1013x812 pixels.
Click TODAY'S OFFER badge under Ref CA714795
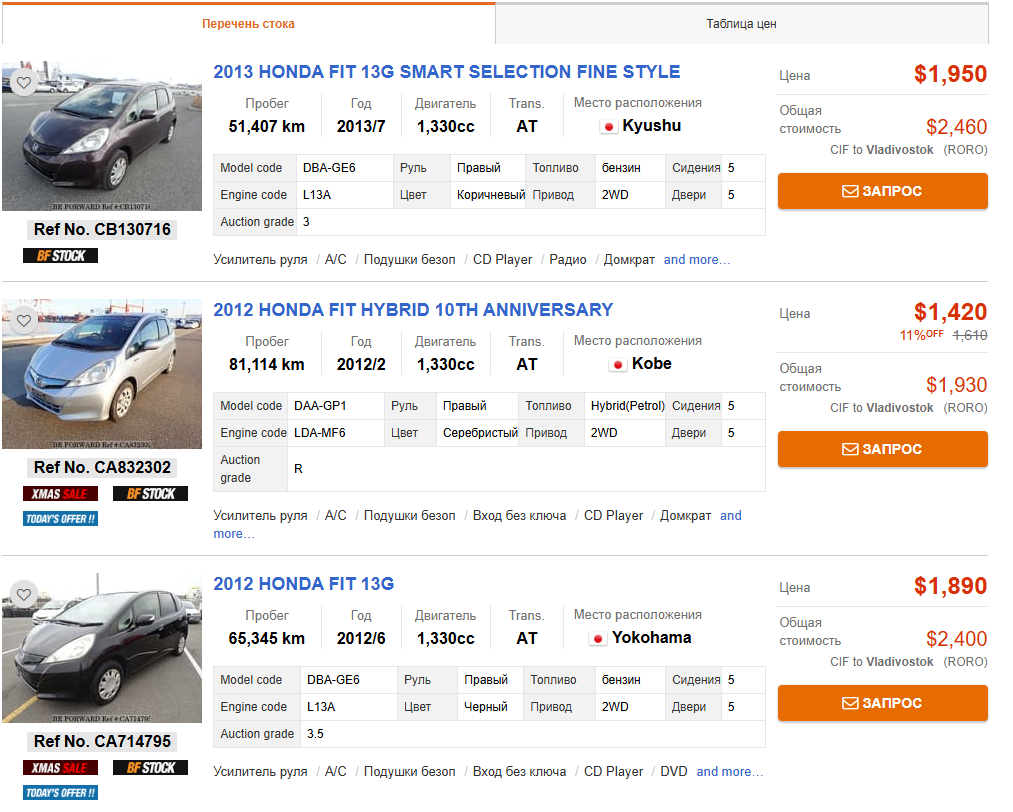click(61, 793)
